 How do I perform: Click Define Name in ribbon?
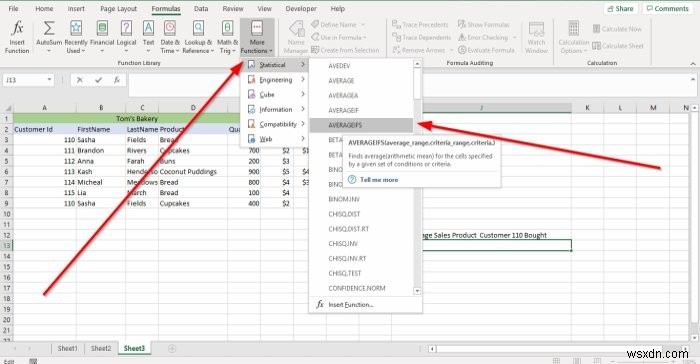(338, 25)
